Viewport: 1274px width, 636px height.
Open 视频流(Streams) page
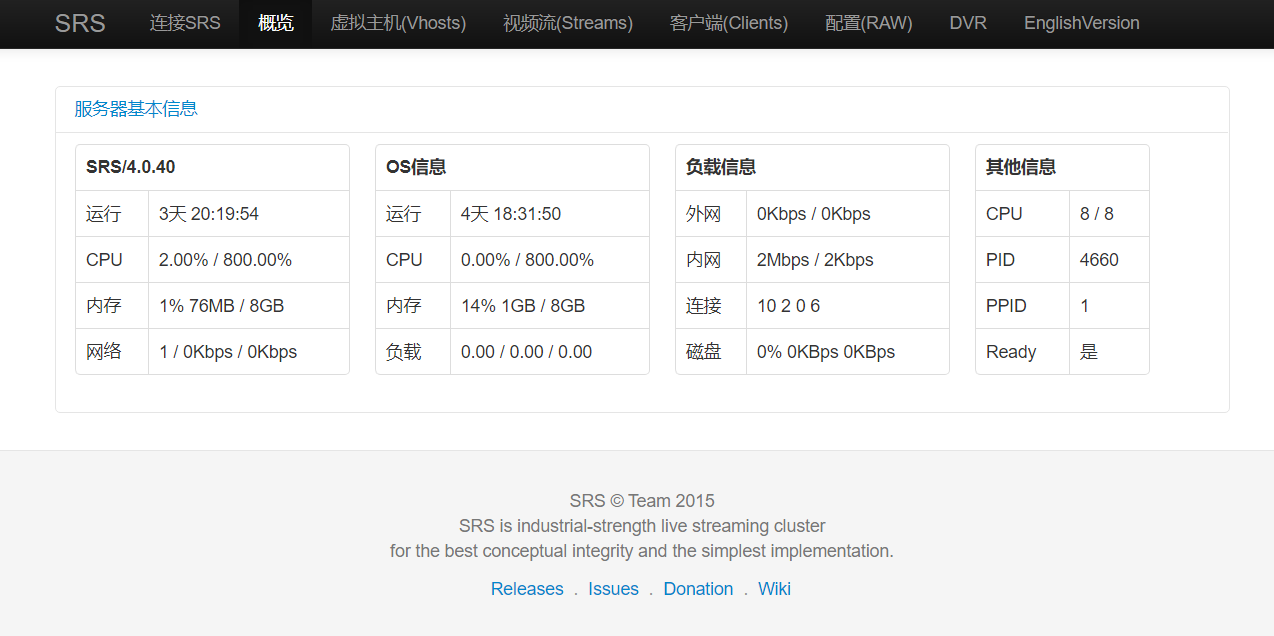(568, 23)
